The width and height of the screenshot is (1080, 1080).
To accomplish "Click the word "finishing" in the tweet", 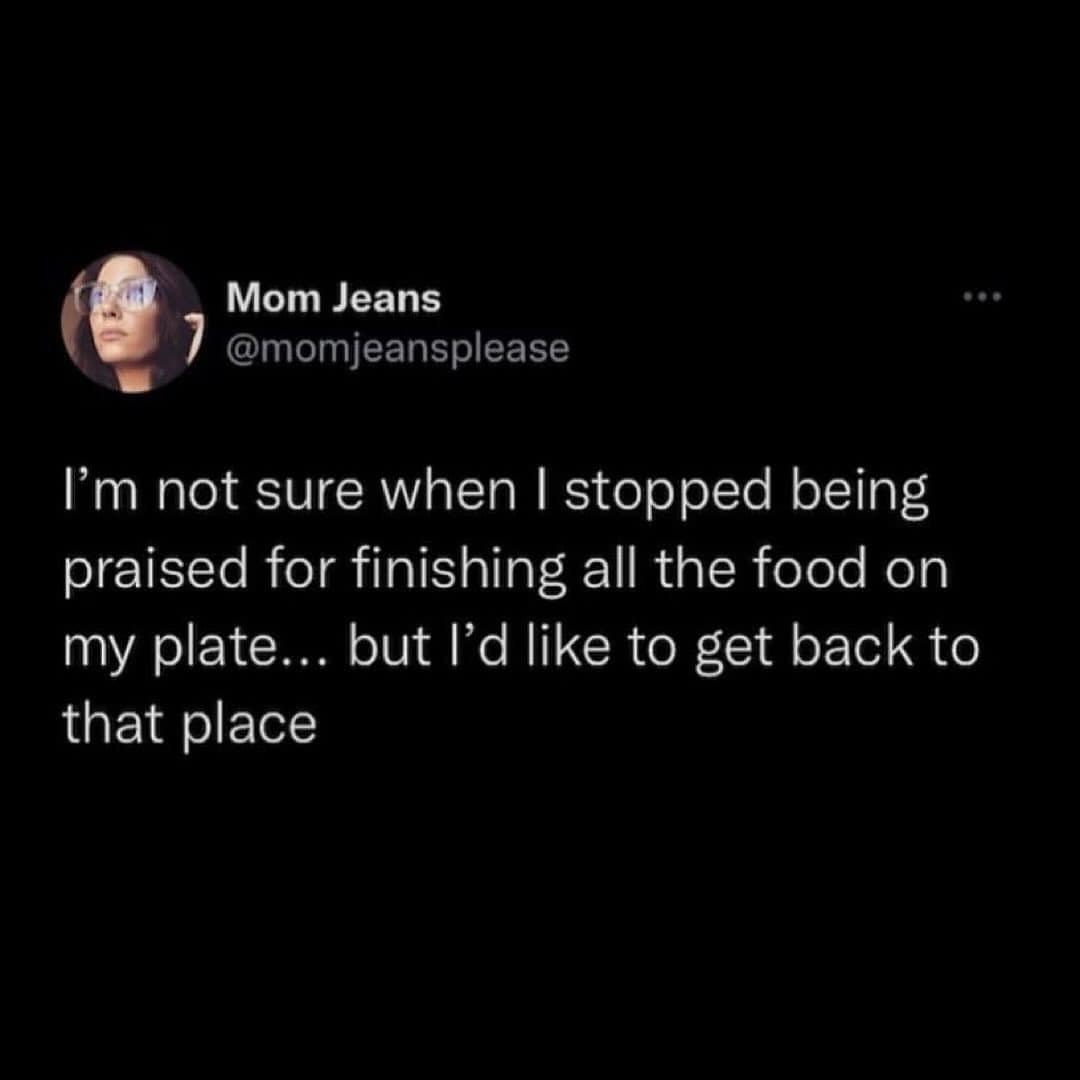I will [x=459, y=572].
